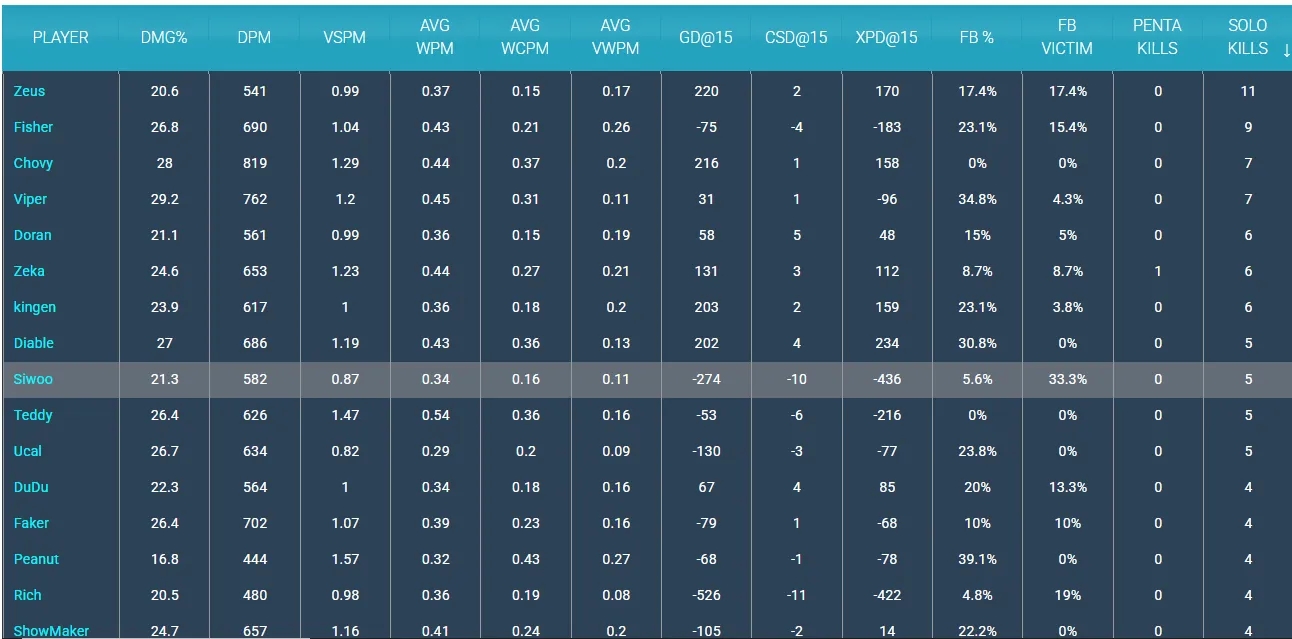Click the VSPM column header
The height and width of the screenshot is (639, 1292).
345,37
